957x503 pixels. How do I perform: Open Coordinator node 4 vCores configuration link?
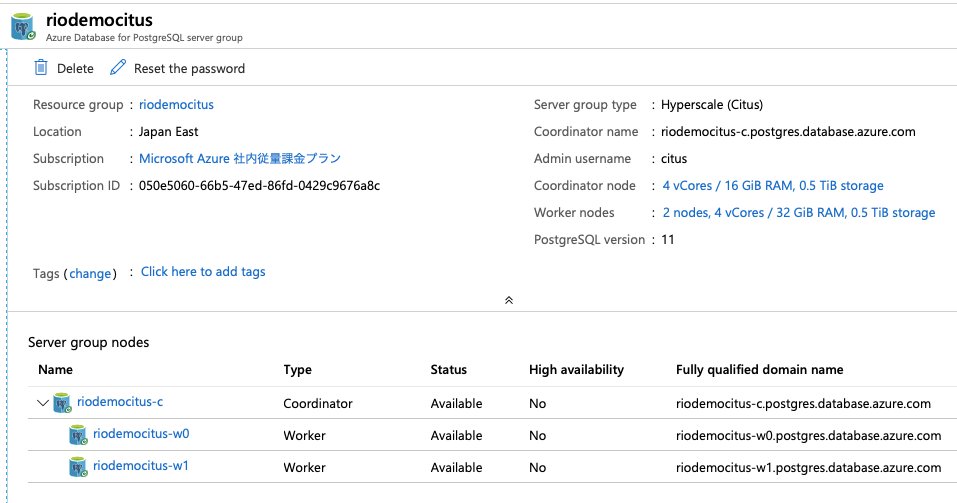point(773,186)
